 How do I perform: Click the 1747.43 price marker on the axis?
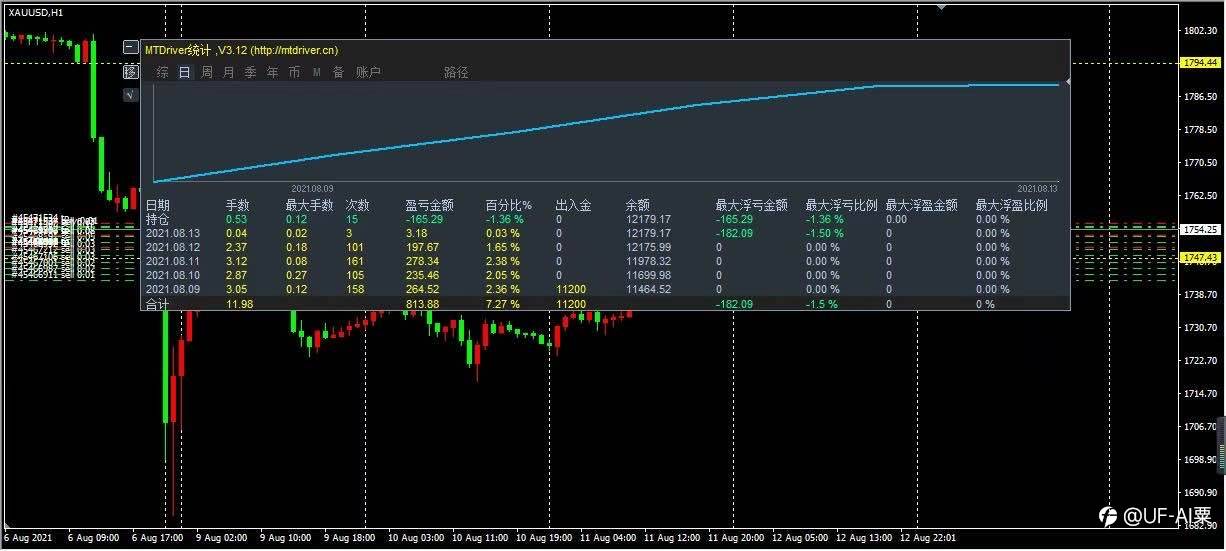[1199, 257]
